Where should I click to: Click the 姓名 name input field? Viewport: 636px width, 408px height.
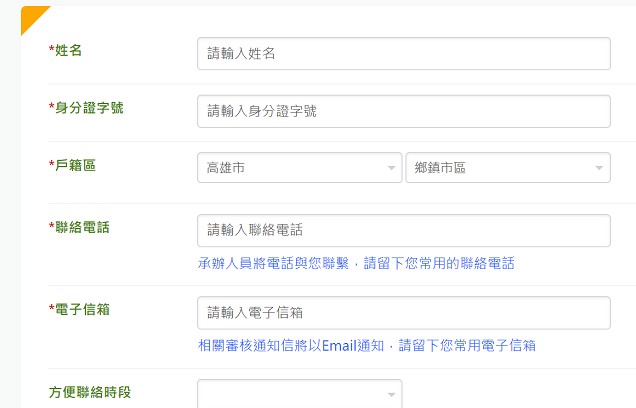pos(403,54)
